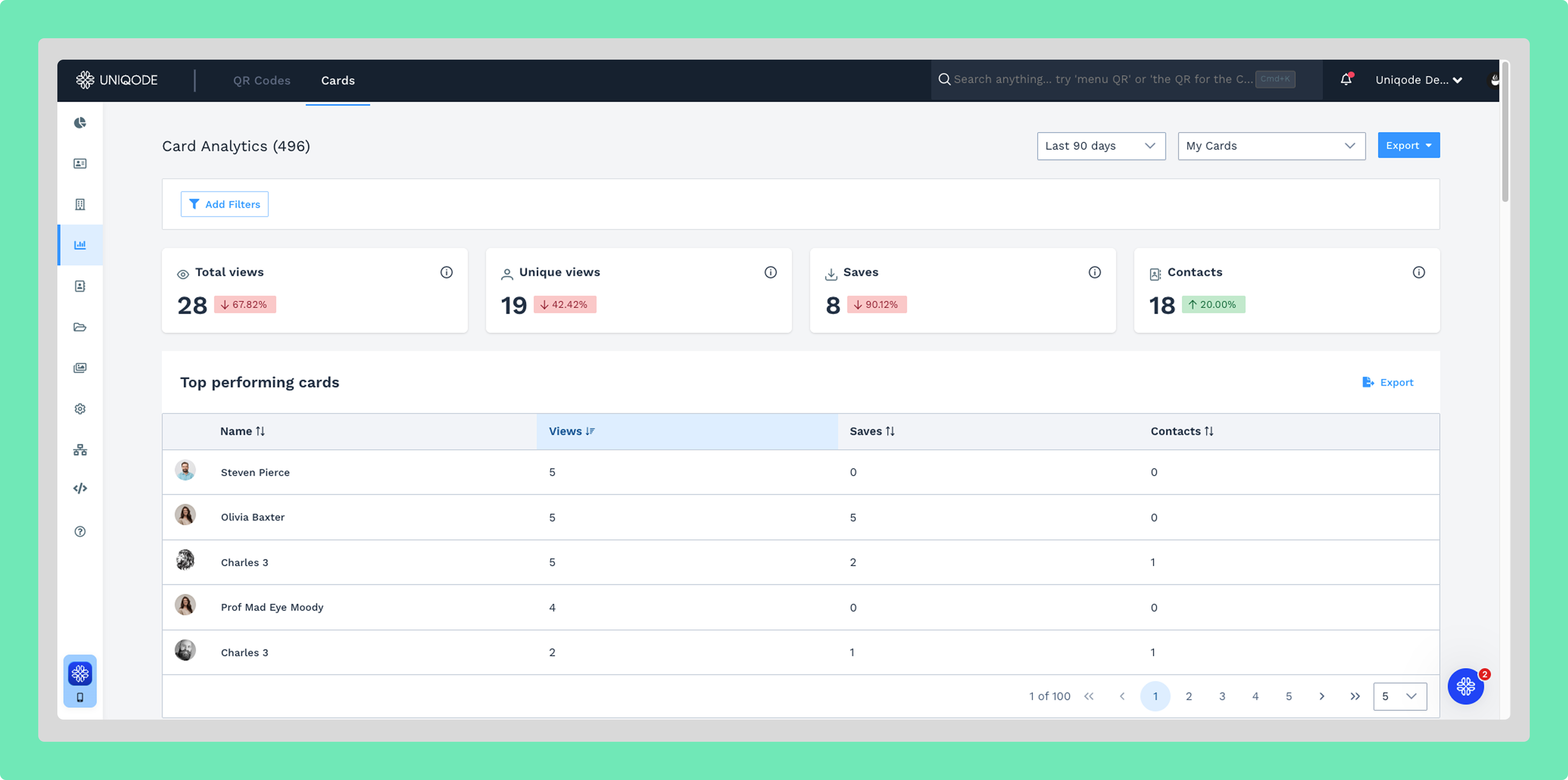This screenshot has width=1568, height=780.
Task: Expand the Last 90 days dropdown
Action: click(x=1101, y=146)
